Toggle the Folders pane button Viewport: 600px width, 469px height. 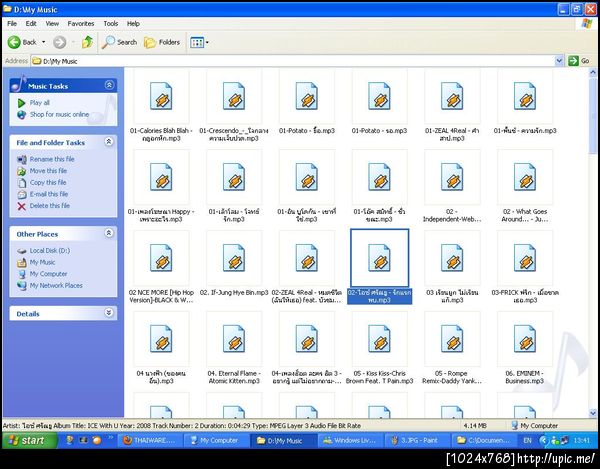162,42
